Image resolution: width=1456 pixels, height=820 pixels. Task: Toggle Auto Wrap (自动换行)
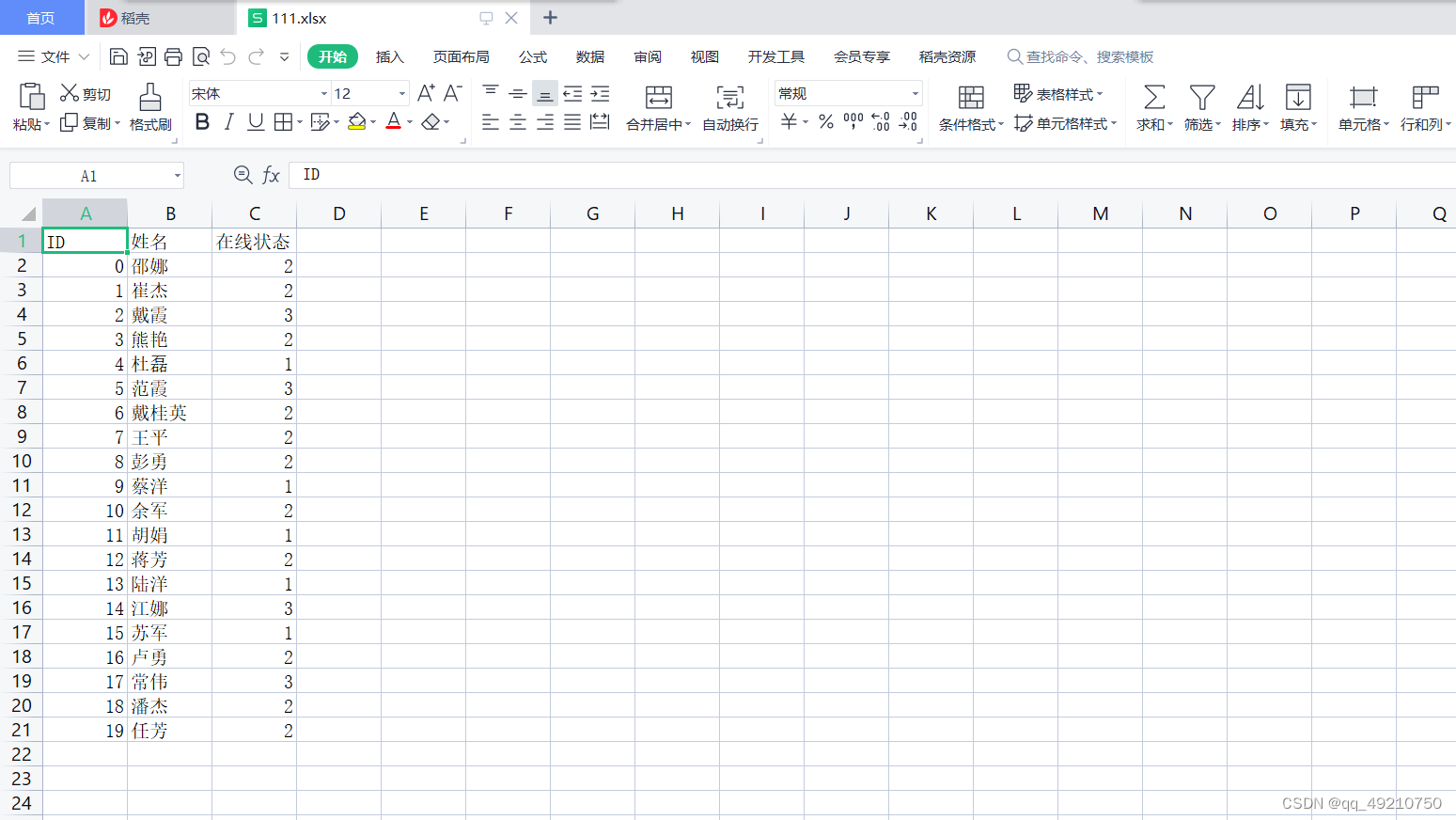click(x=730, y=108)
